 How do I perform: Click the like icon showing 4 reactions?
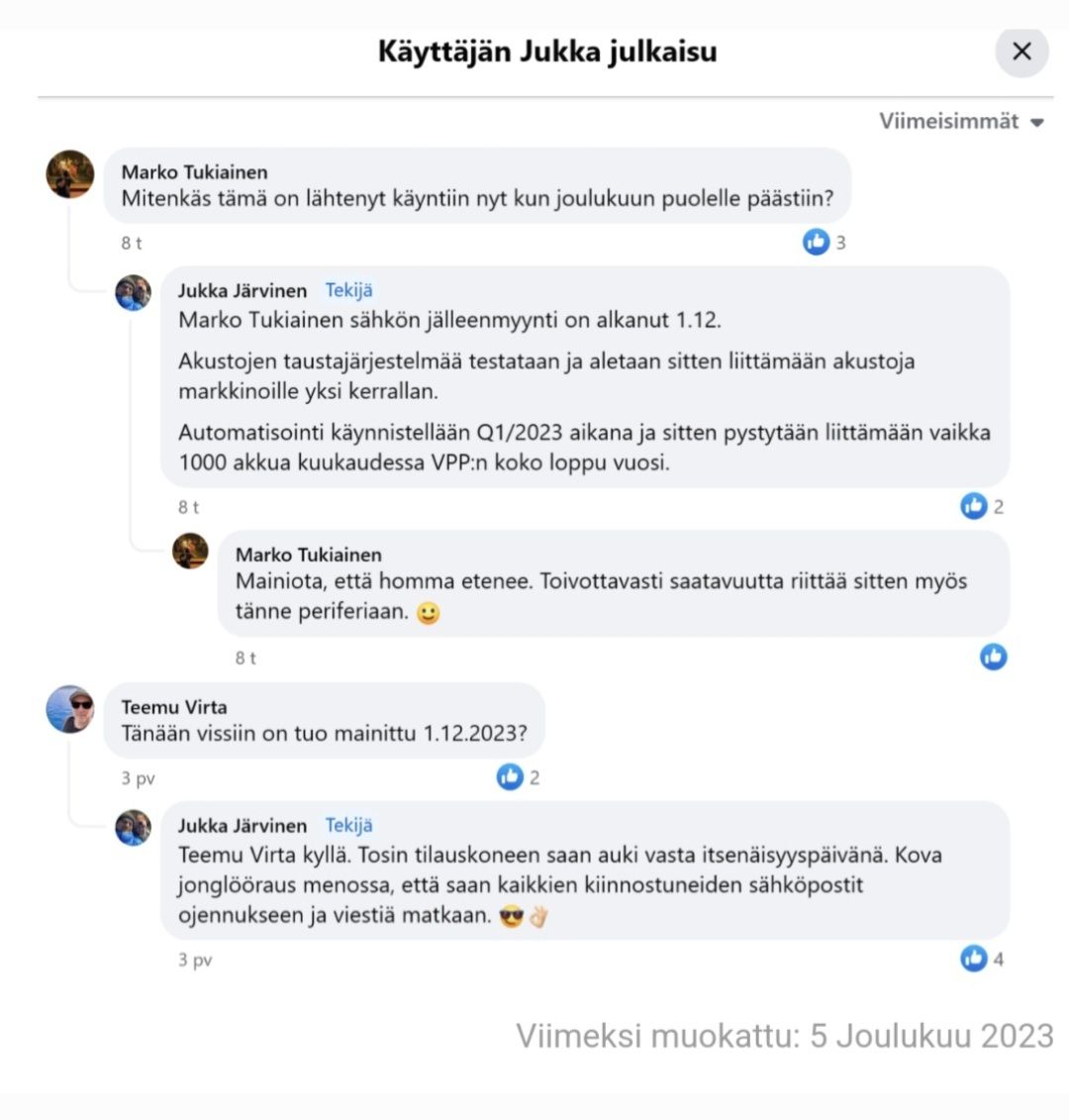[x=974, y=959]
